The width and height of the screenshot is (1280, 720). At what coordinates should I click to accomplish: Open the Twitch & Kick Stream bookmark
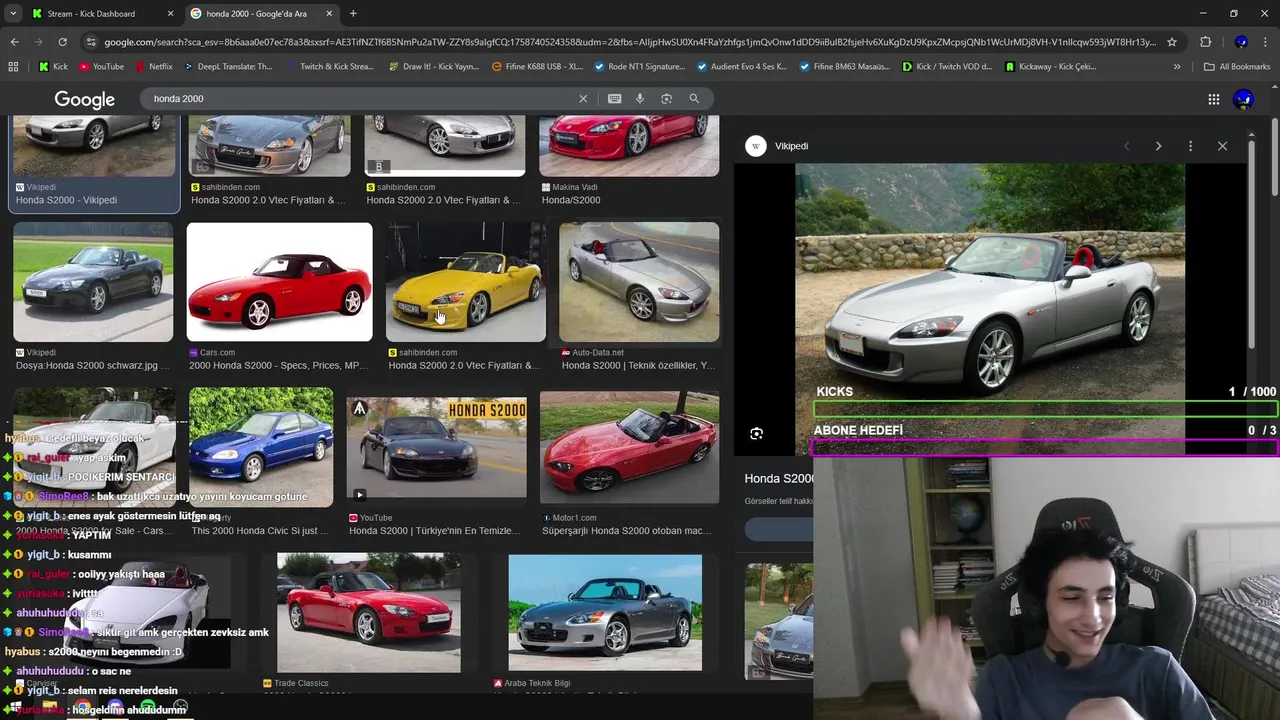point(329,67)
